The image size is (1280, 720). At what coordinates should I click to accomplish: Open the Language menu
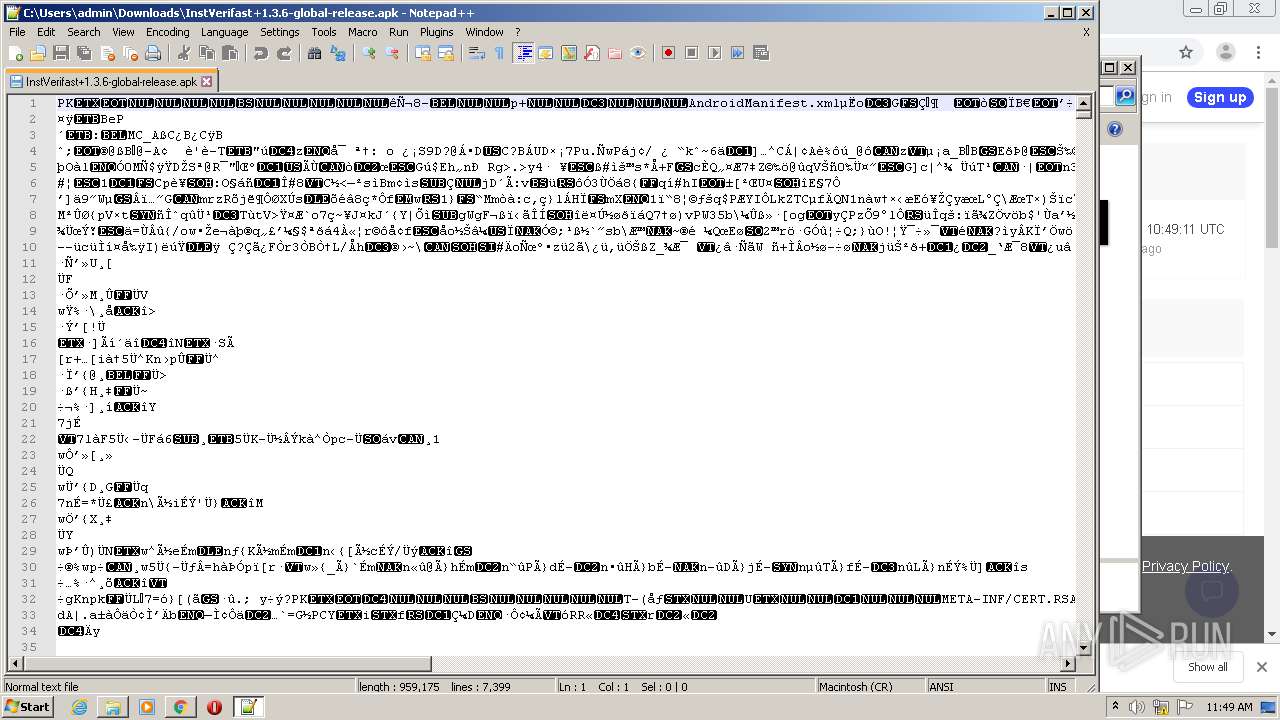[x=224, y=32]
